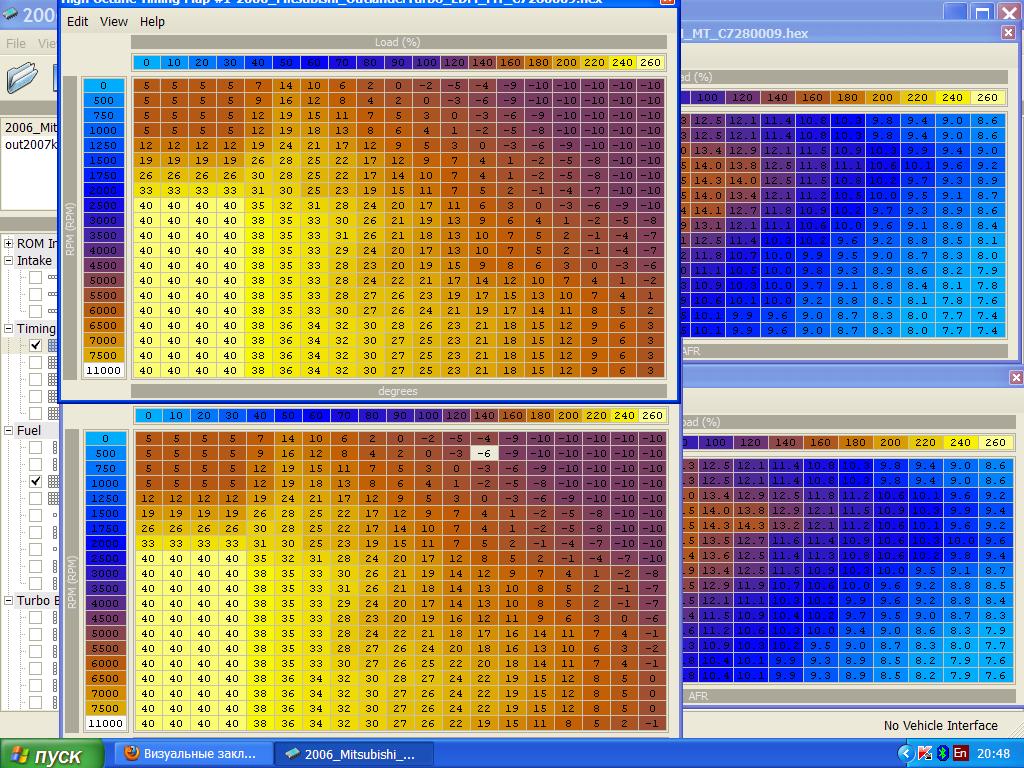This screenshot has width=1024, height=768.
Task: Uncheck the checked table under Timing
Action: tap(36, 345)
